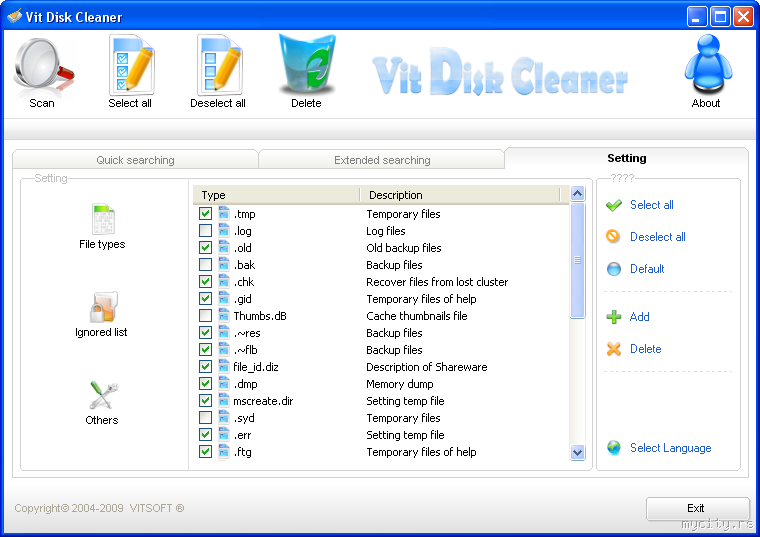The height and width of the screenshot is (537, 760).
Task: Uncheck the .dmp file type checkbox
Action: pyautogui.click(x=206, y=383)
